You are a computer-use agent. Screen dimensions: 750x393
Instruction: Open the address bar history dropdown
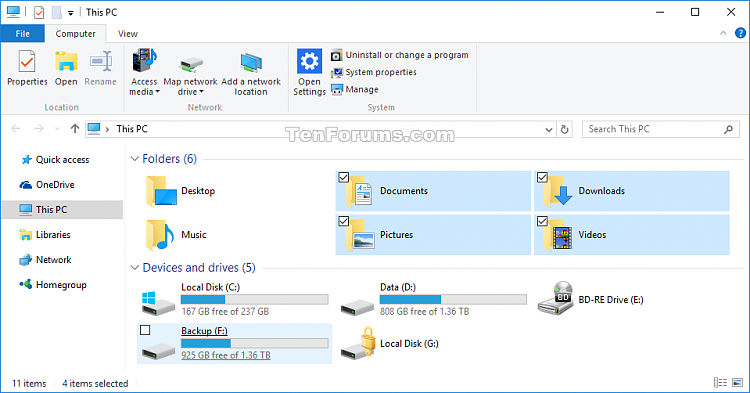[549, 130]
